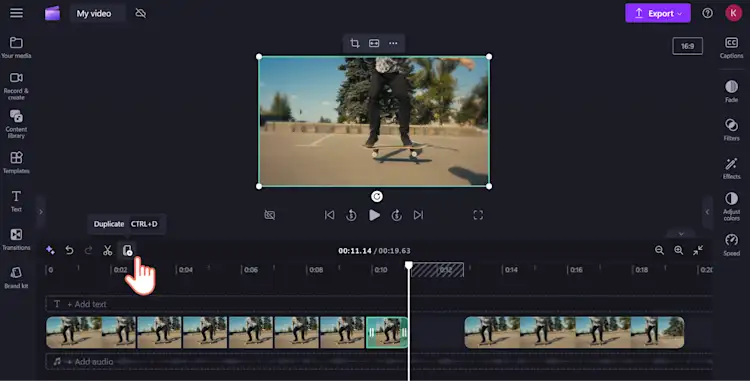
Task: Change the 16:9 aspect ratio
Action: point(687,46)
